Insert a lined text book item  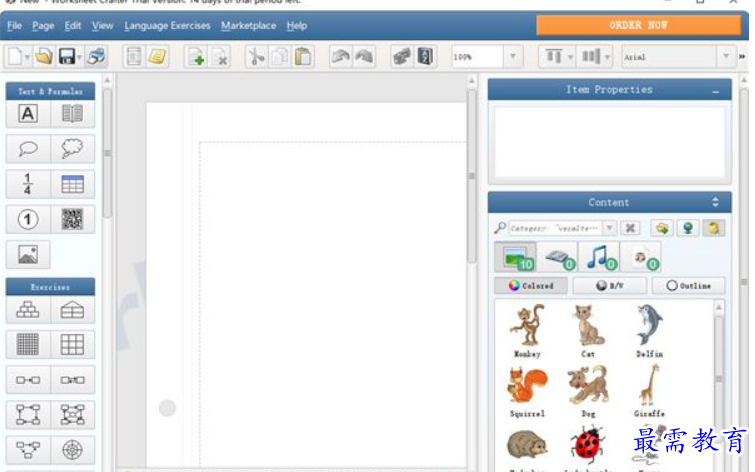(x=72, y=114)
